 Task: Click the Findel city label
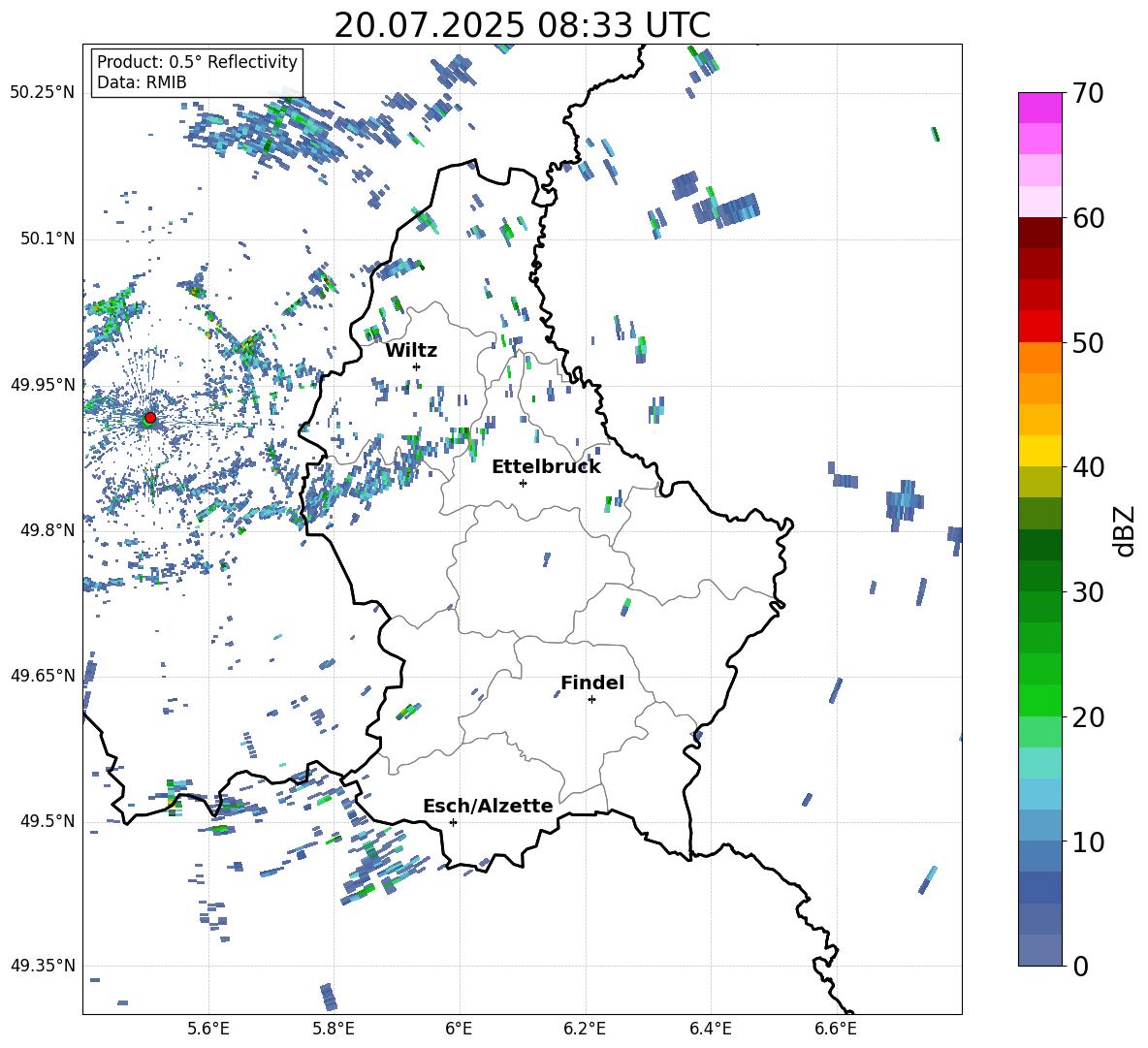pos(592,683)
